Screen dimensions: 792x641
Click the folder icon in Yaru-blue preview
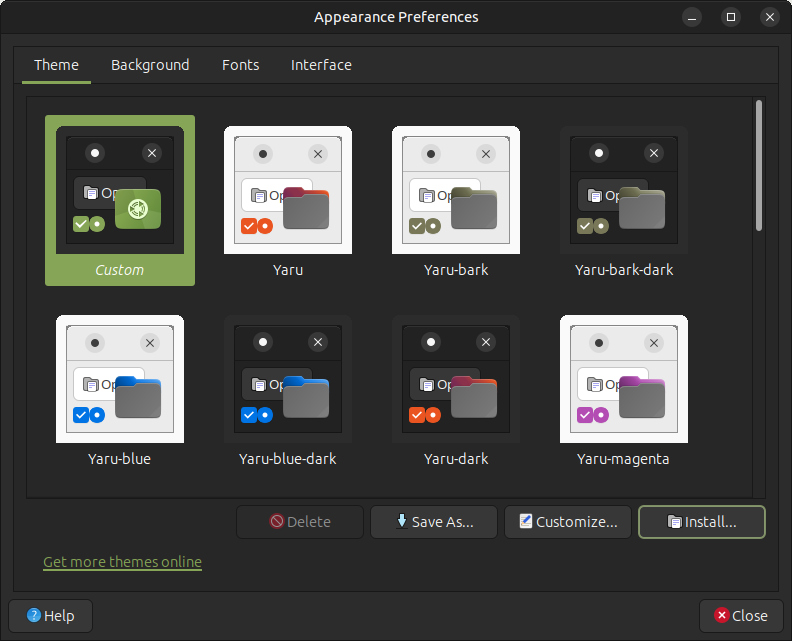coord(138,396)
